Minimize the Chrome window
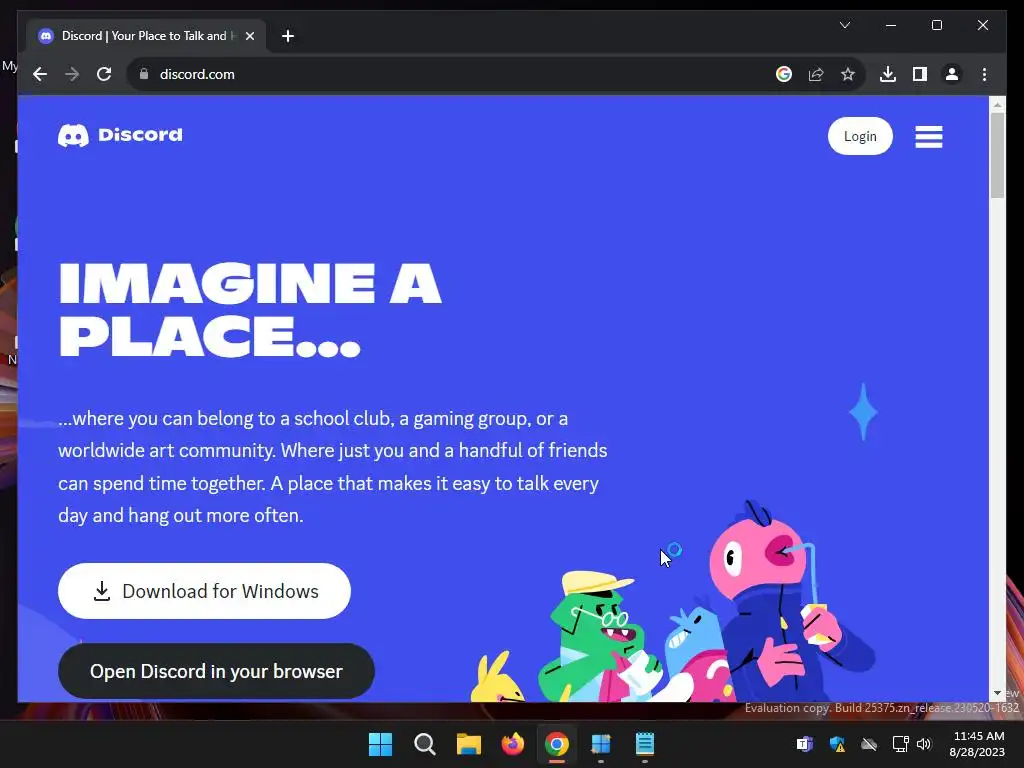Viewport: 1024px width, 768px height. pos(891,25)
